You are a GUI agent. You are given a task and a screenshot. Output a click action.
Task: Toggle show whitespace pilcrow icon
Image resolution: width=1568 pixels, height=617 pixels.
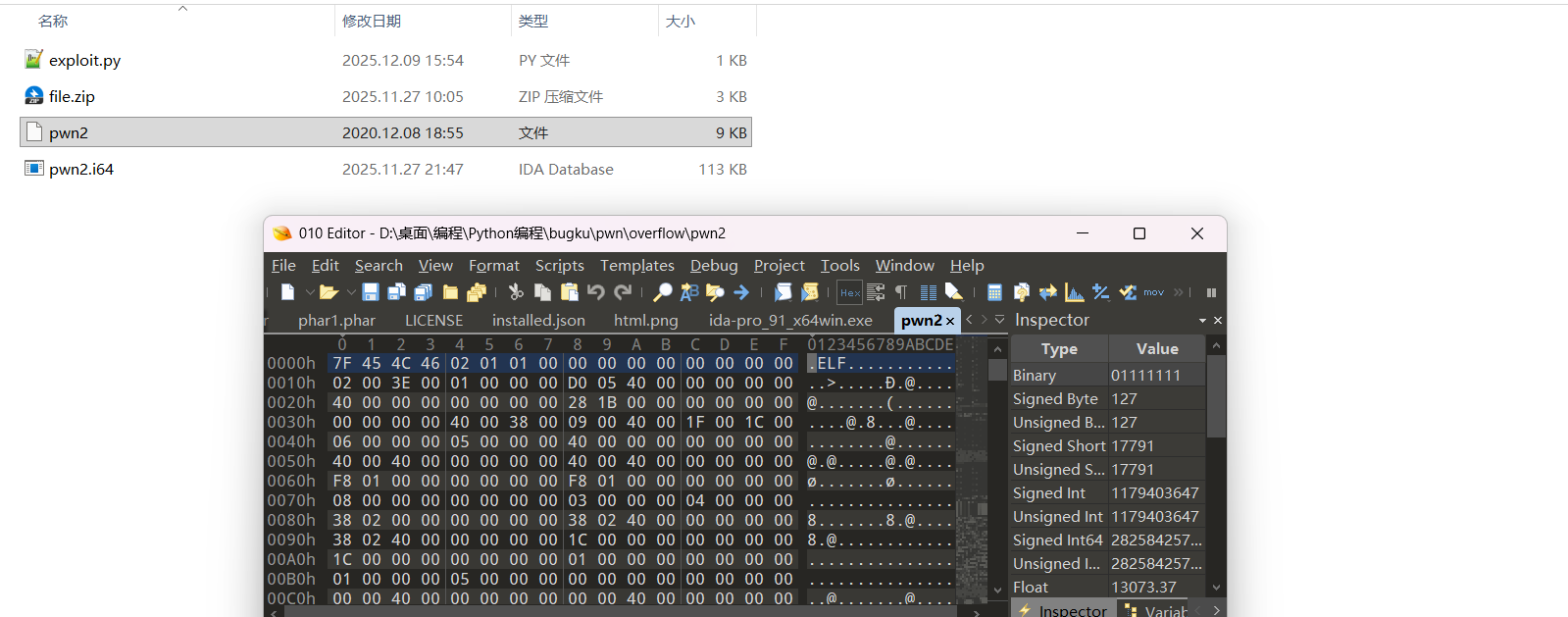click(901, 292)
